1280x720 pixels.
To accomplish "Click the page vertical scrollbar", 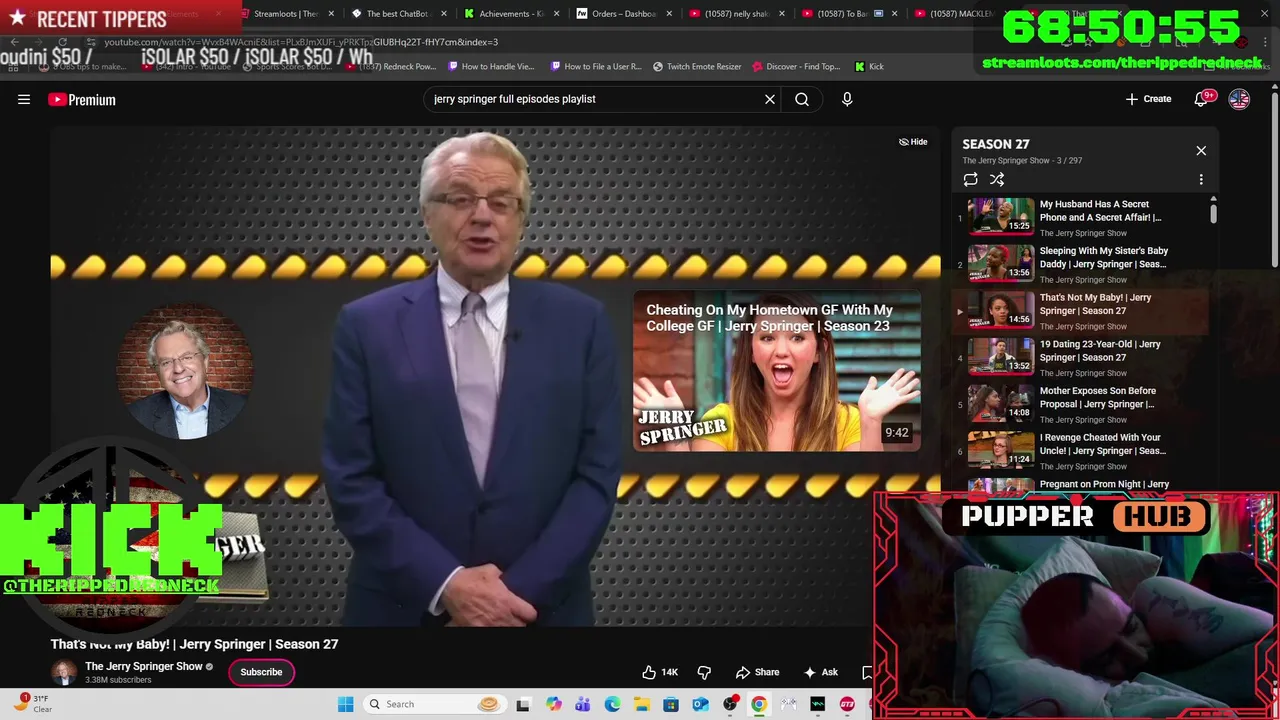I will [x=1274, y=180].
